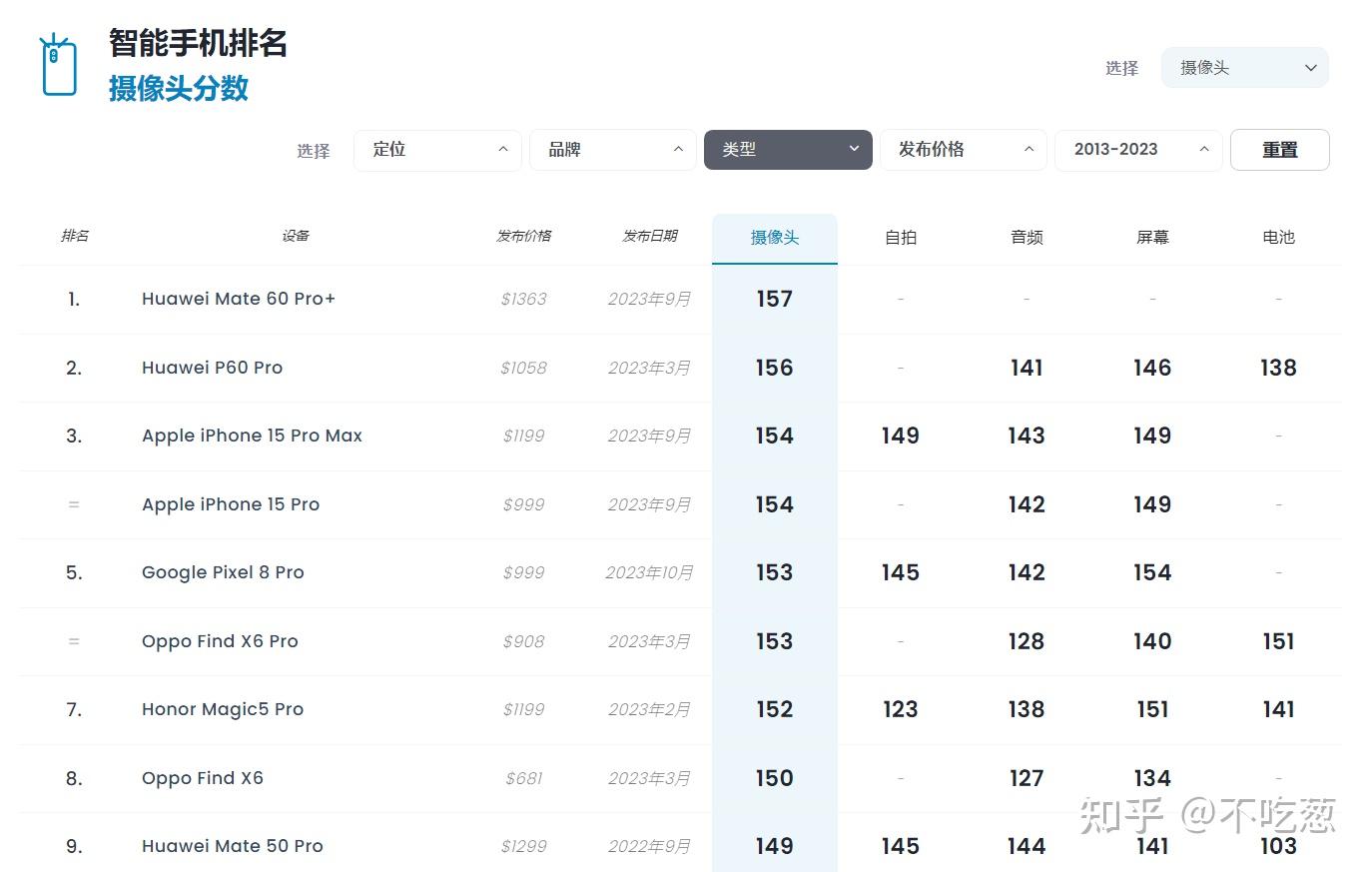Open the Oppo Find X6 Pro entry
The height and width of the screenshot is (872, 1372).
coord(220,641)
